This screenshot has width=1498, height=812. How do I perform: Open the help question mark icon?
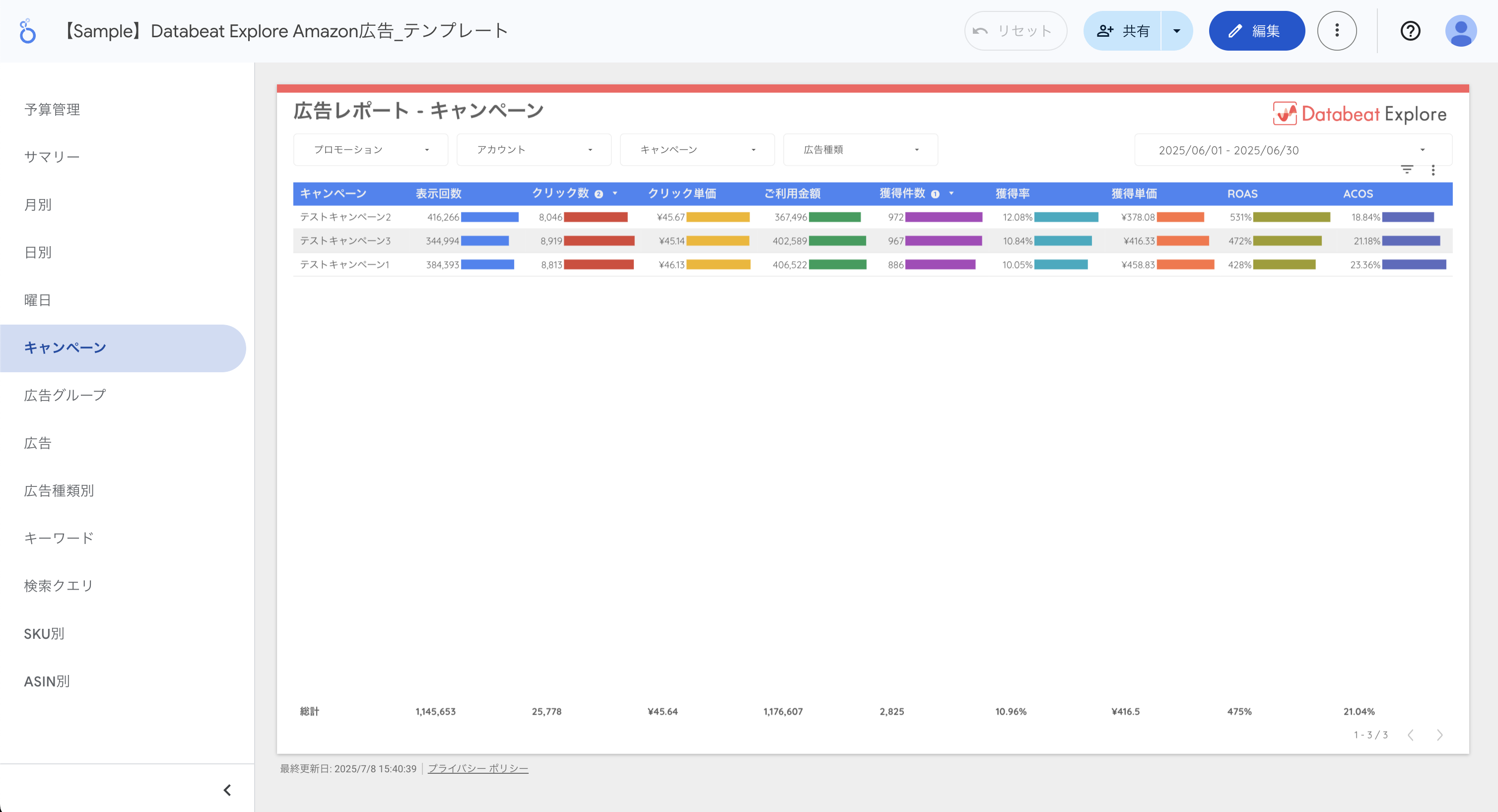click(x=1410, y=31)
